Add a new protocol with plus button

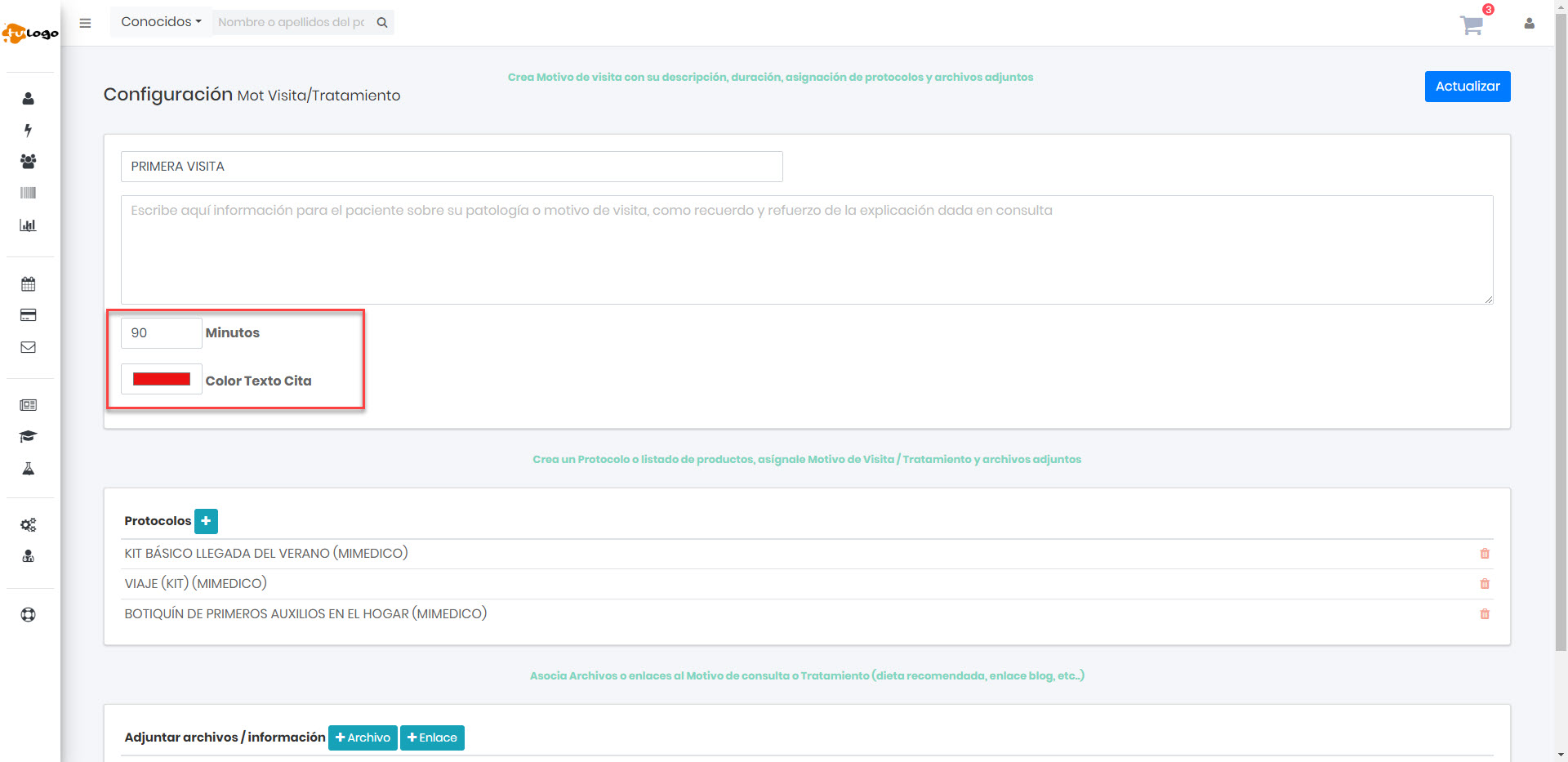[x=206, y=521]
